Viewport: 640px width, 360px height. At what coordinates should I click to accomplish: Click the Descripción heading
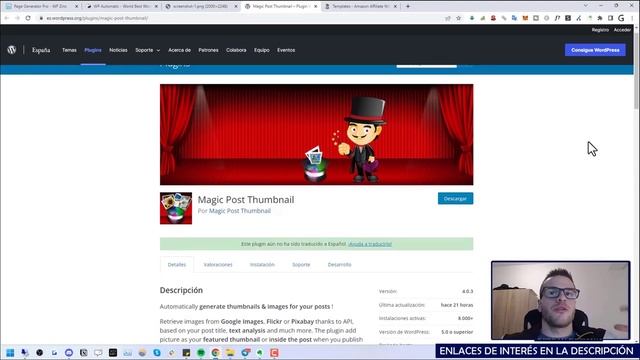[x=181, y=290]
